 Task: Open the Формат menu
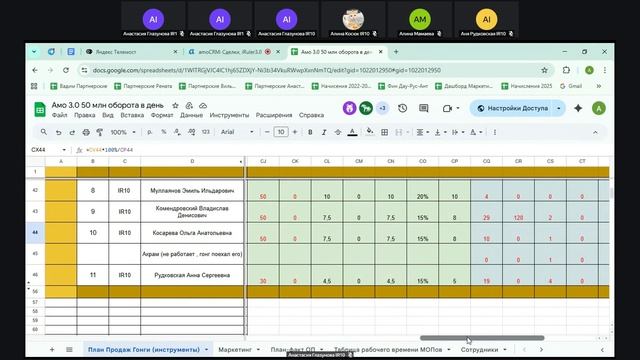click(x=162, y=115)
